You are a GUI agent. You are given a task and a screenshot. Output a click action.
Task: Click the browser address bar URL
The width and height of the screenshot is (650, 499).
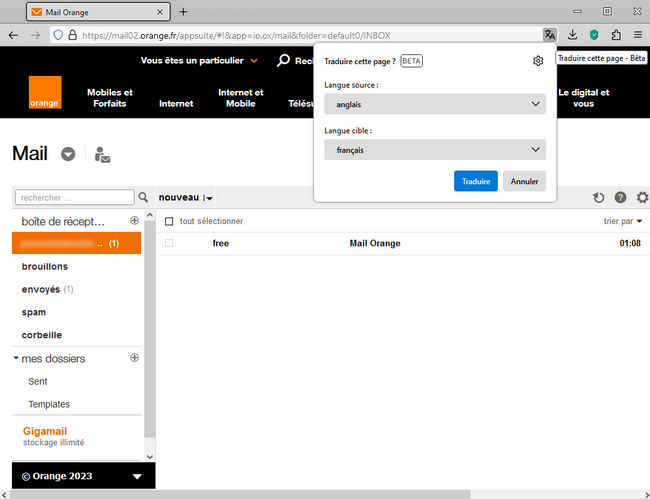(236, 36)
